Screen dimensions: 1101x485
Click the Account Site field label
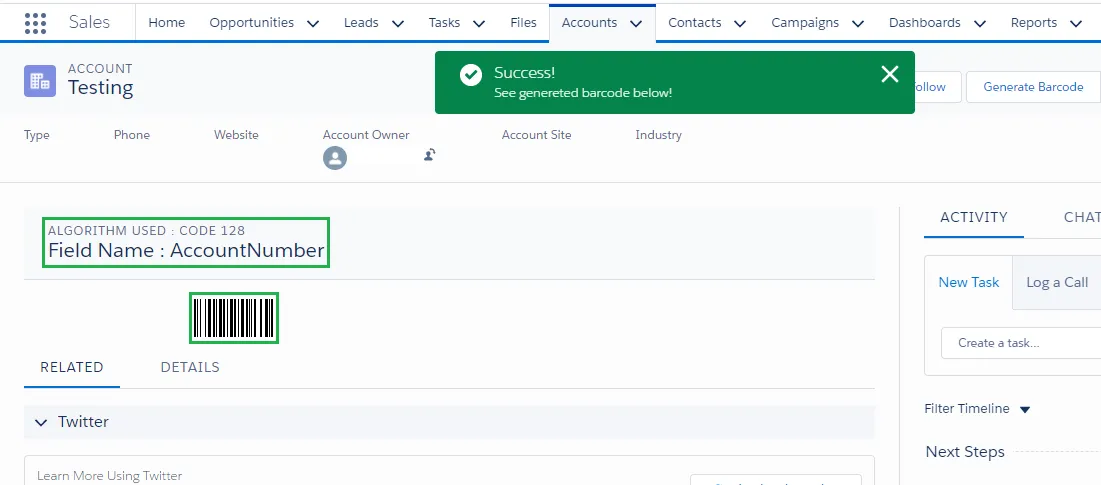536,135
